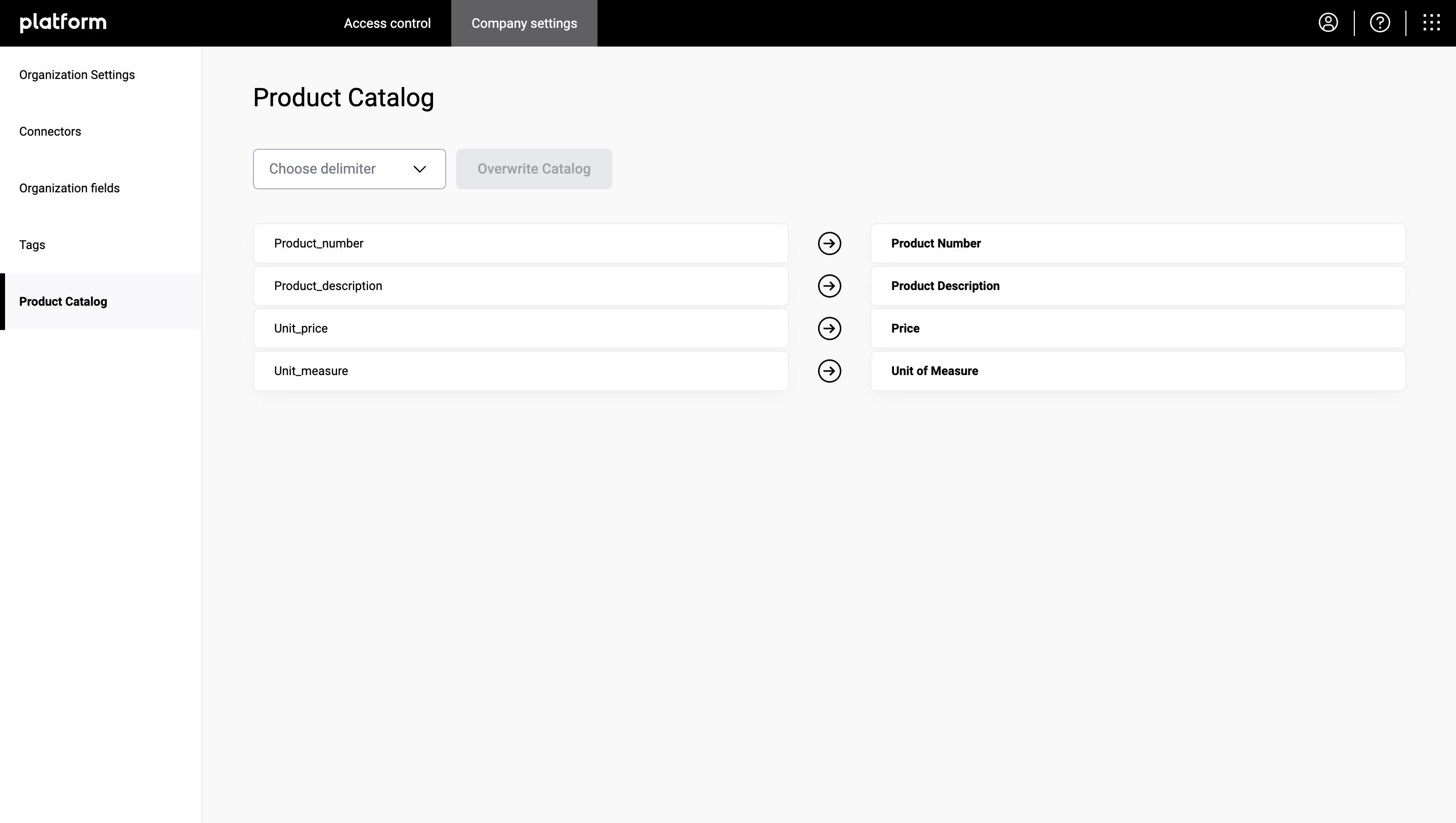This screenshot has height=823, width=1456.
Task: Click the Product Catalog page heading
Action: click(x=344, y=98)
